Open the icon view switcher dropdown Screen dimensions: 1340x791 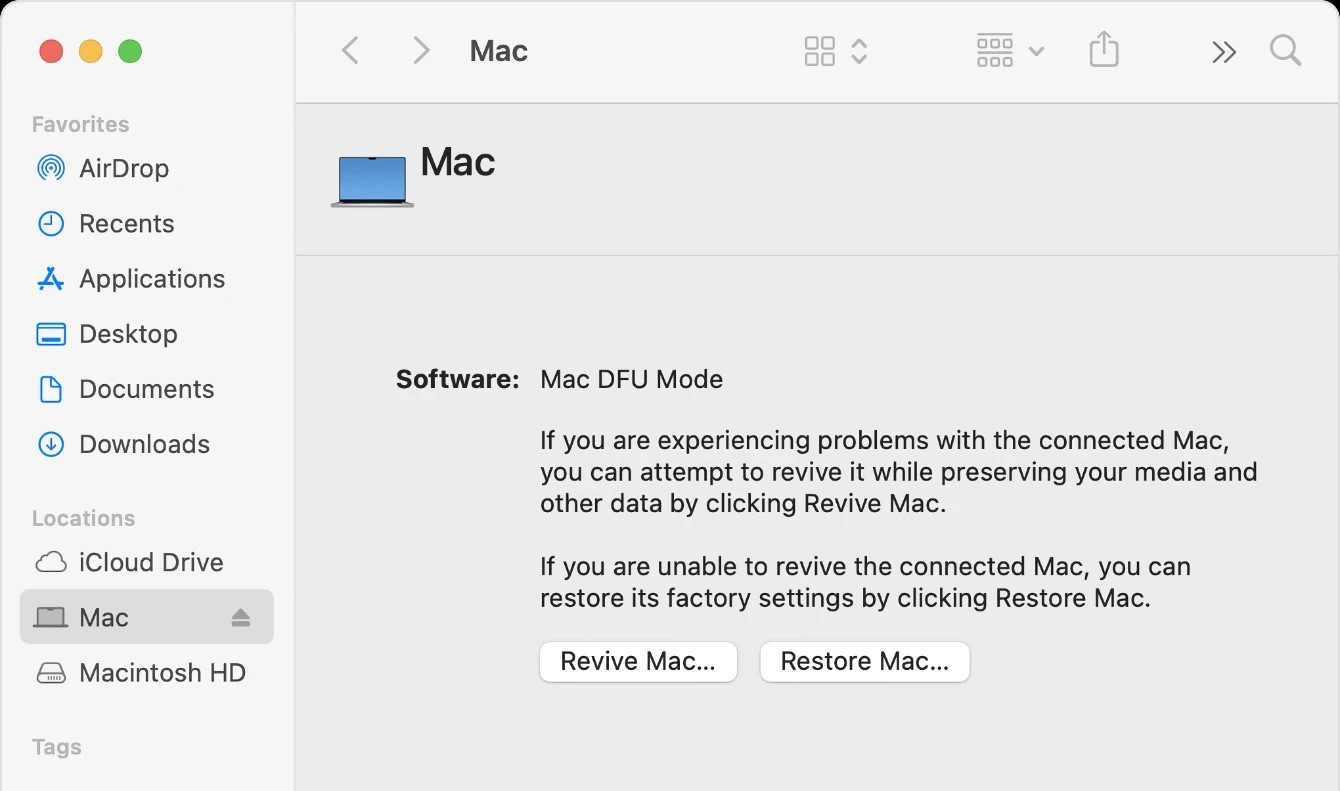(836, 51)
